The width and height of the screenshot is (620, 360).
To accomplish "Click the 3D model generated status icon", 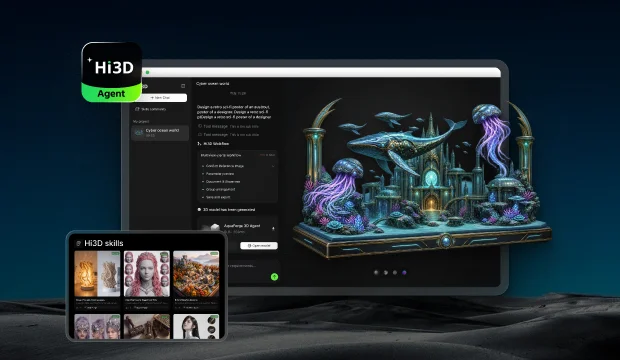I will click(199, 210).
